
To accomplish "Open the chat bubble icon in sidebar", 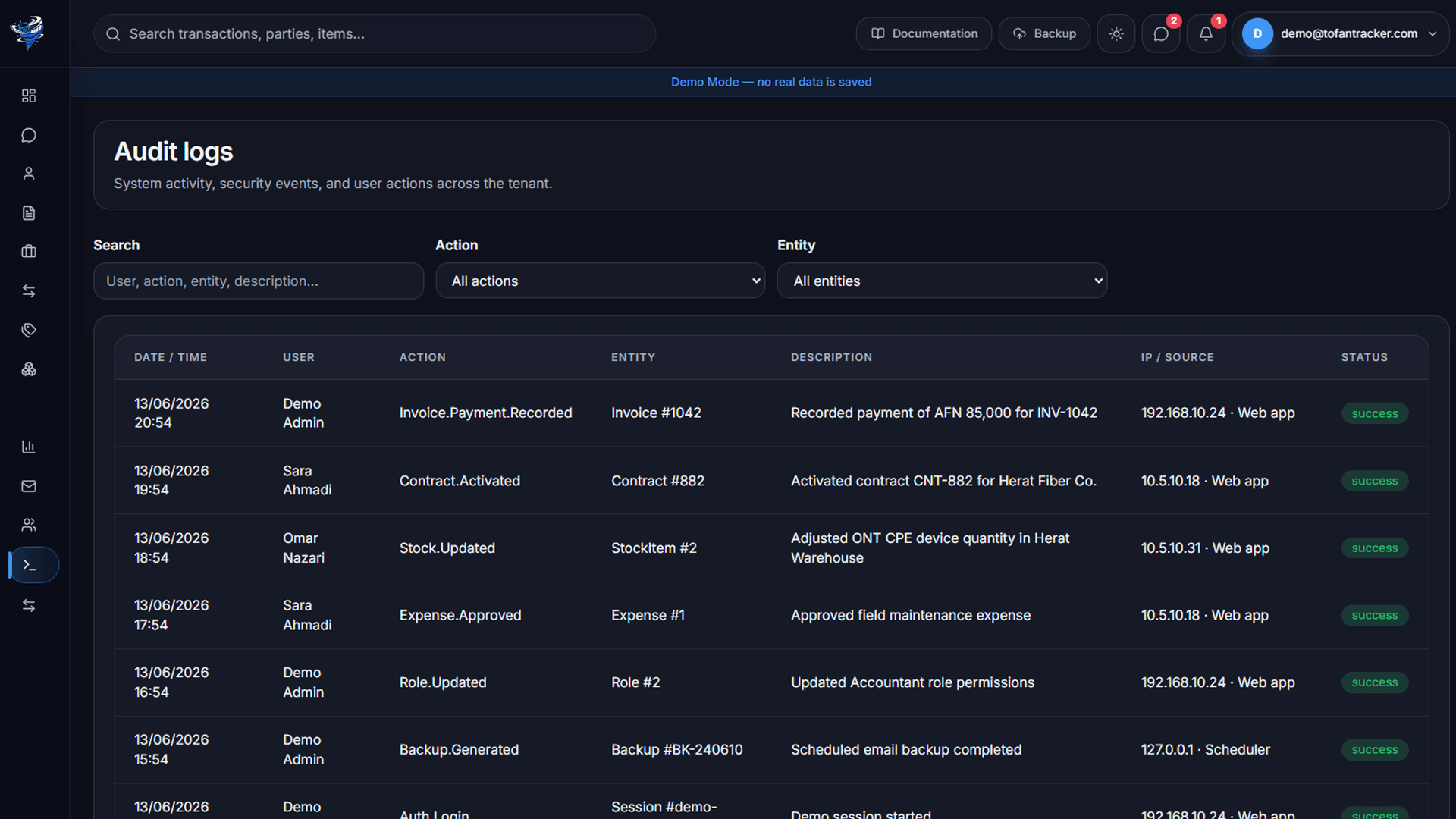I will pos(29,135).
